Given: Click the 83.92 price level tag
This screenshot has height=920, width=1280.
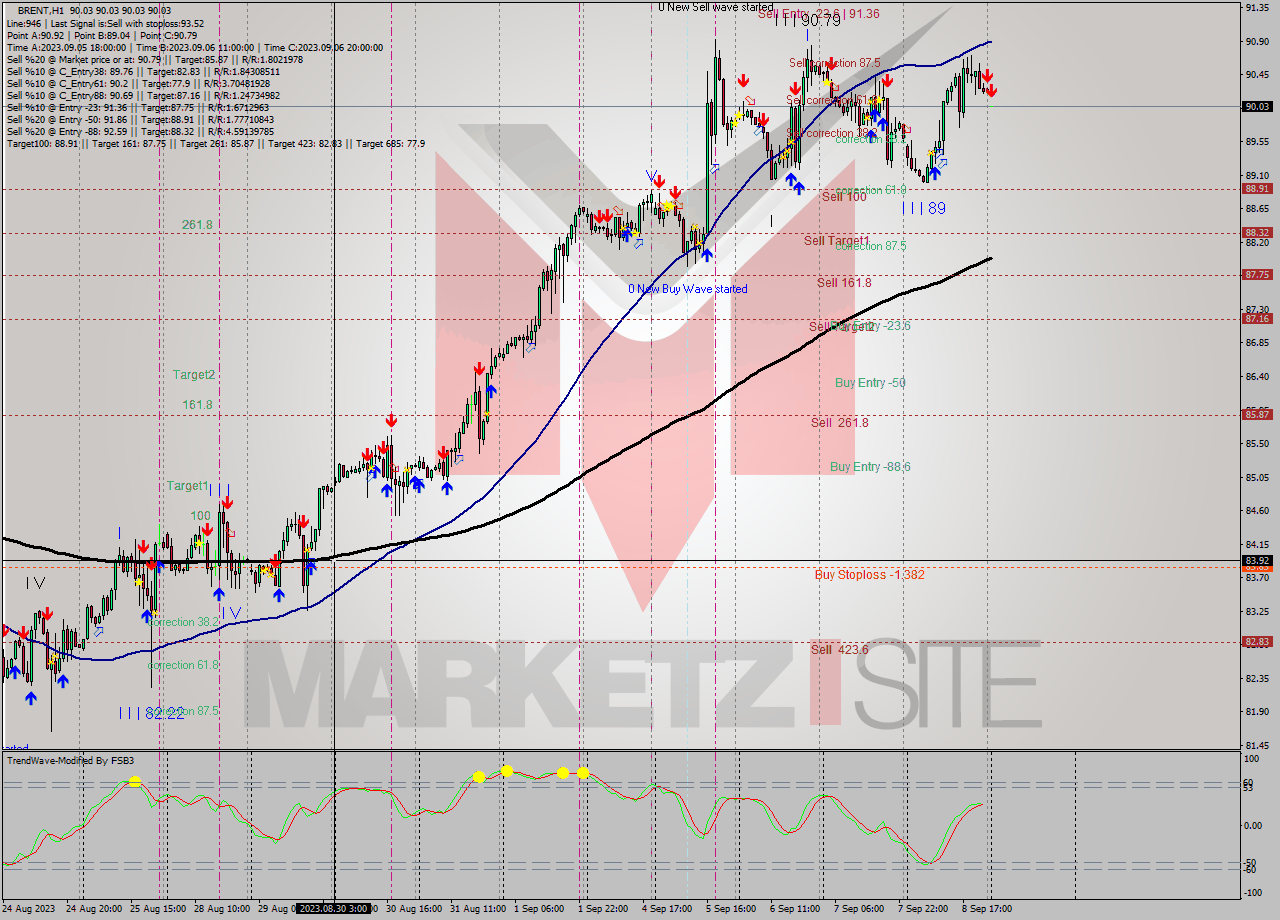Looking at the screenshot, I should tap(1257, 560).
